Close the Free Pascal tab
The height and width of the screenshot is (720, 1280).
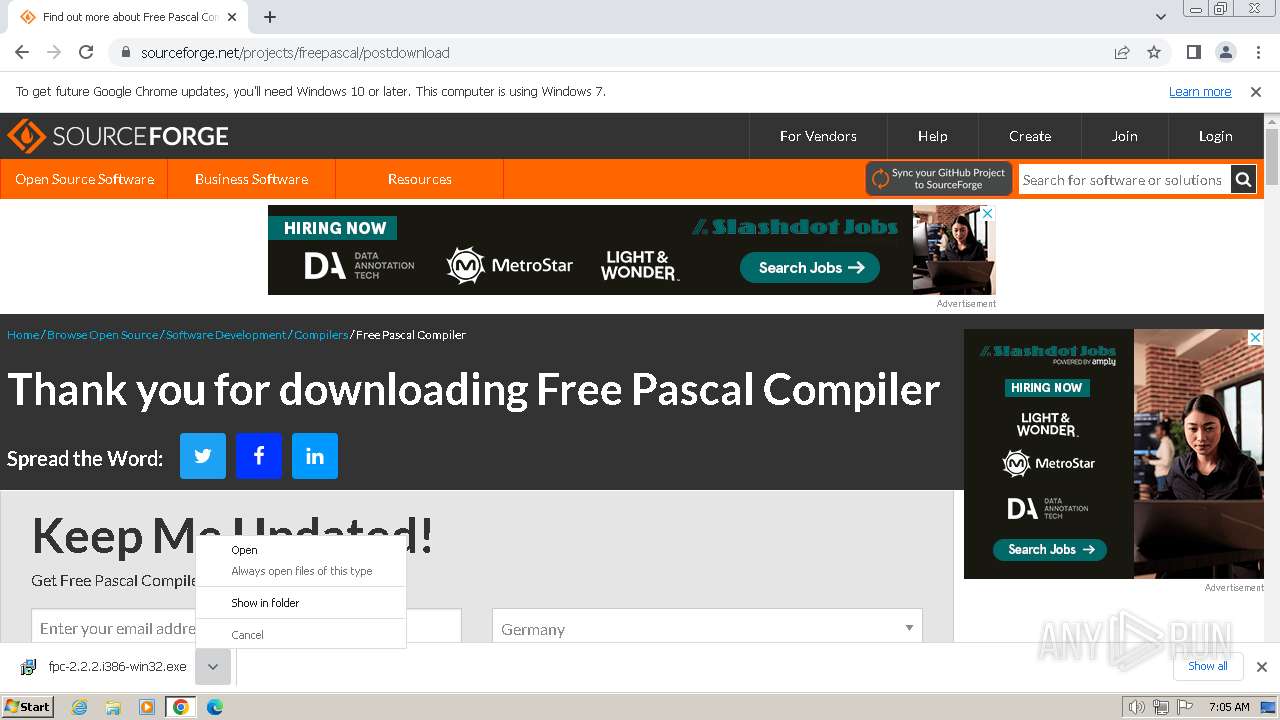(232, 17)
